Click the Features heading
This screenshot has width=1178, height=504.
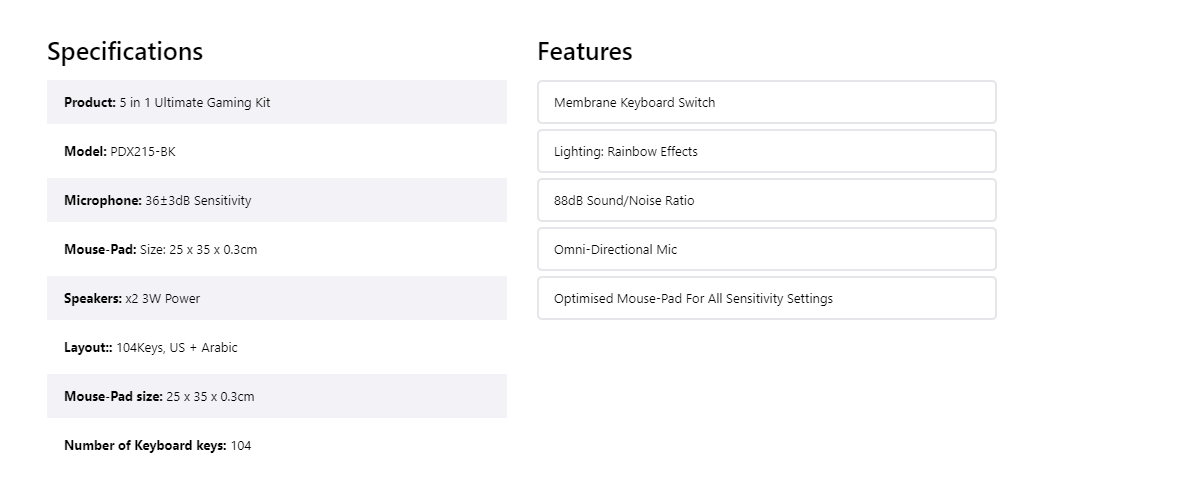[x=584, y=51]
